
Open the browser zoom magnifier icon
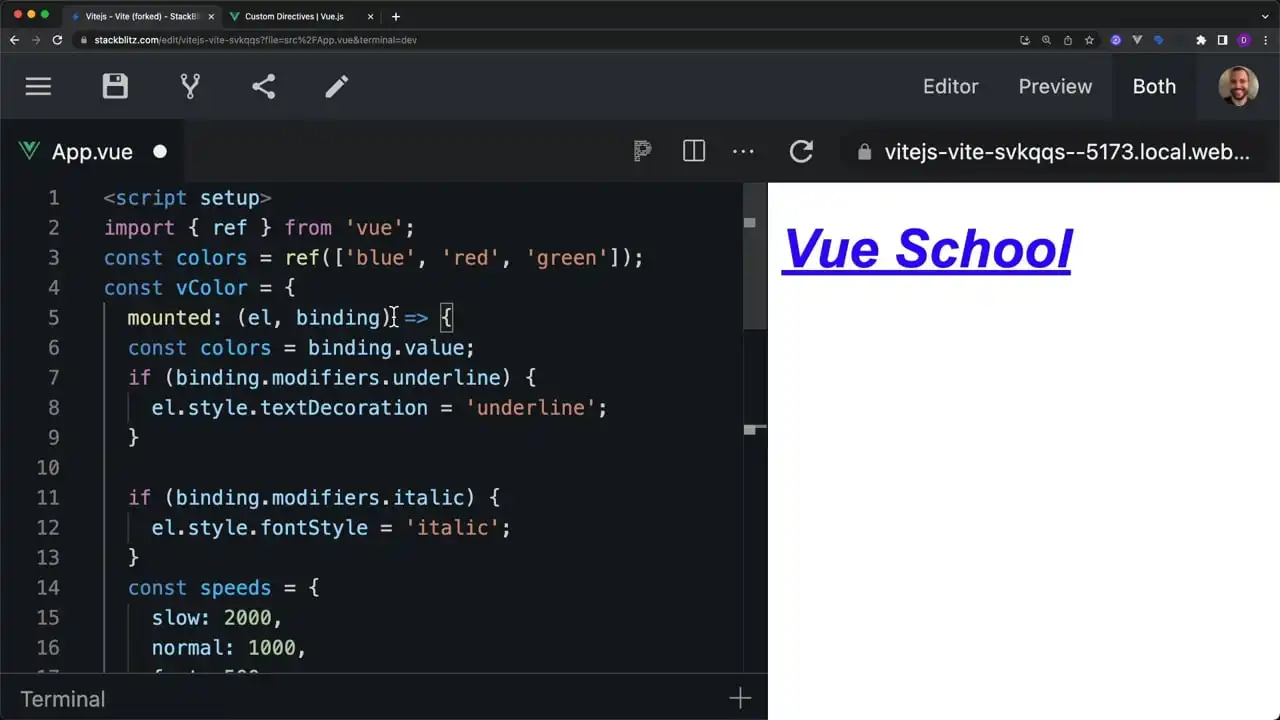click(1046, 40)
